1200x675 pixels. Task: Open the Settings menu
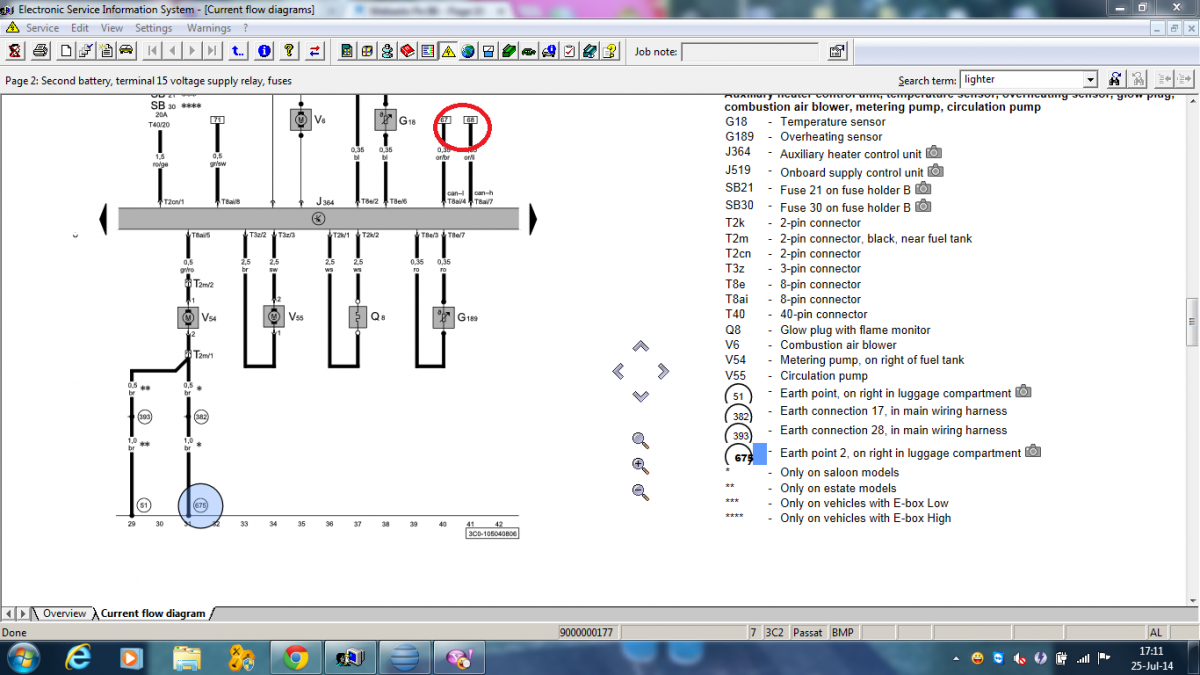coord(154,28)
